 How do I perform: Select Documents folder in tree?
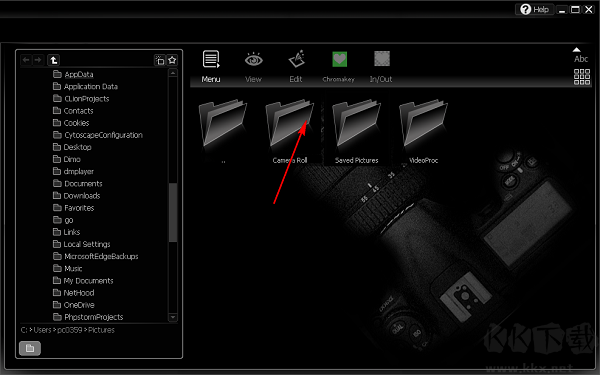78,184
